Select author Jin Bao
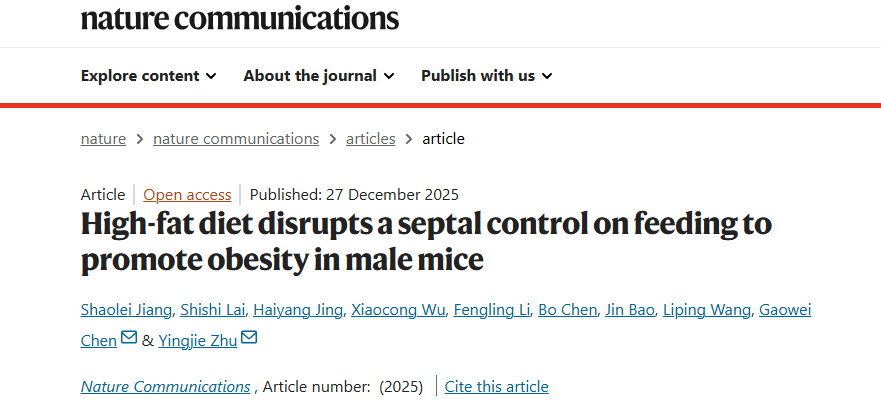 pyautogui.click(x=630, y=310)
